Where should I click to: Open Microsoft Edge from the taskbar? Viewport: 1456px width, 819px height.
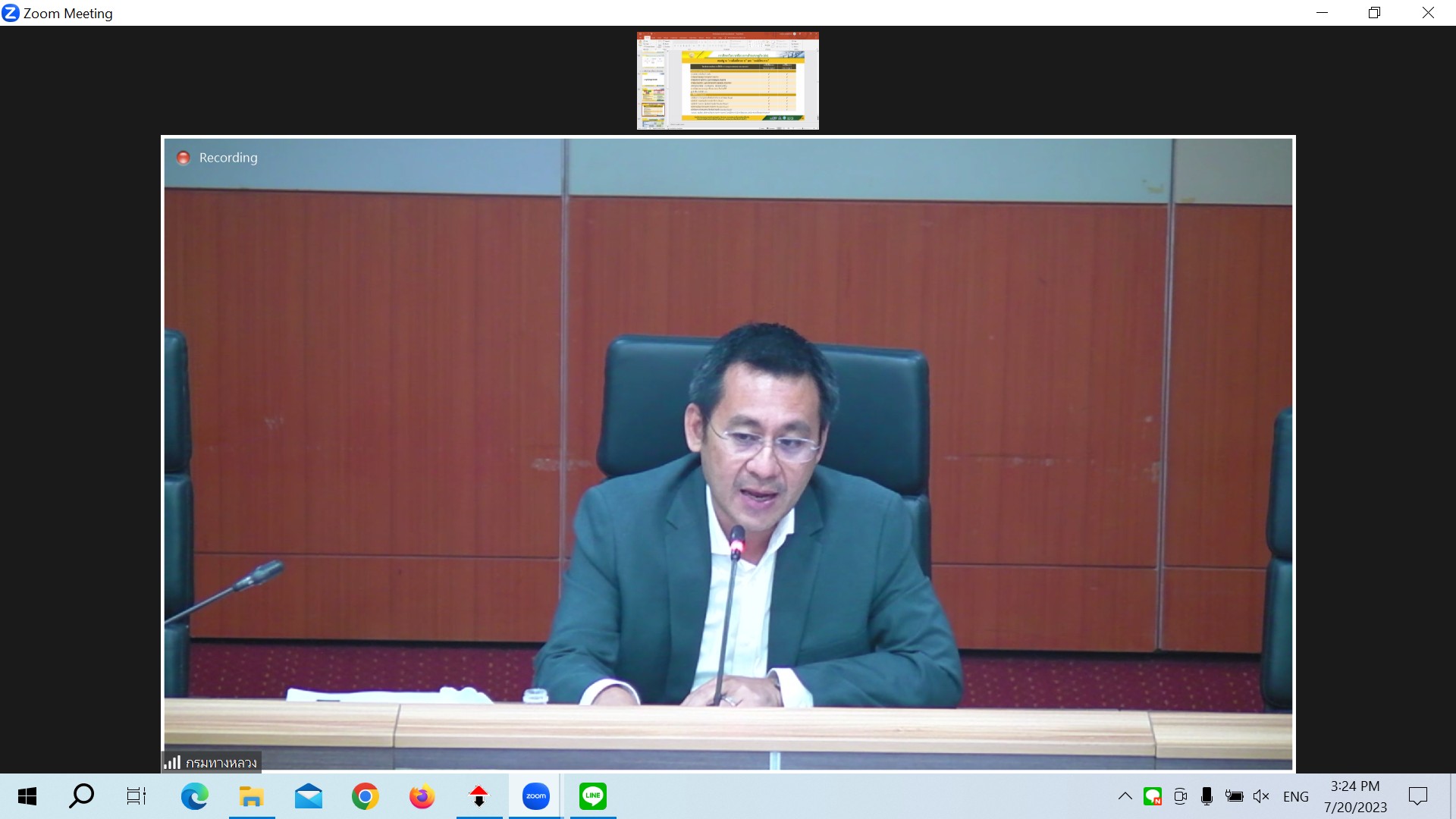pos(194,796)
